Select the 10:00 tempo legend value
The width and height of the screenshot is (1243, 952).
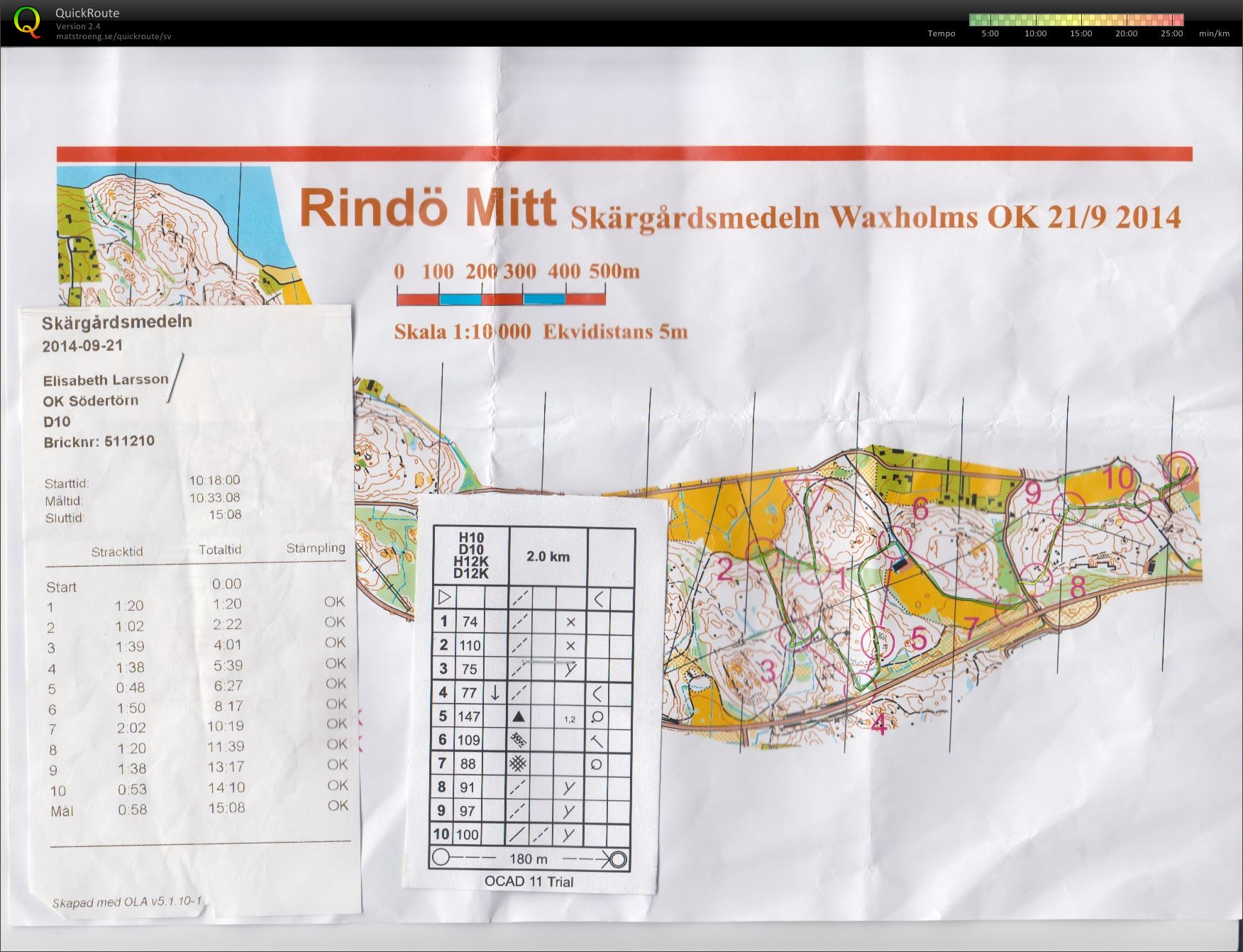point(1036,33)
